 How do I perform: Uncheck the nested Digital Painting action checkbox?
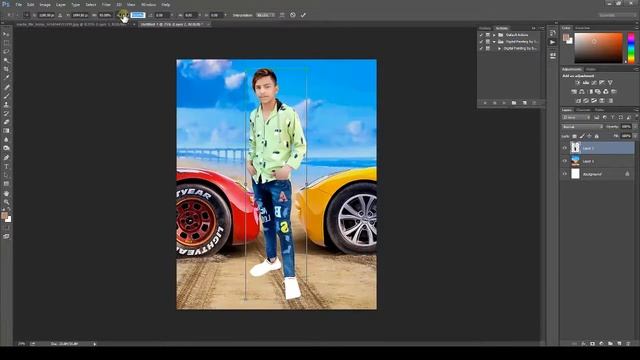[481, 48]
